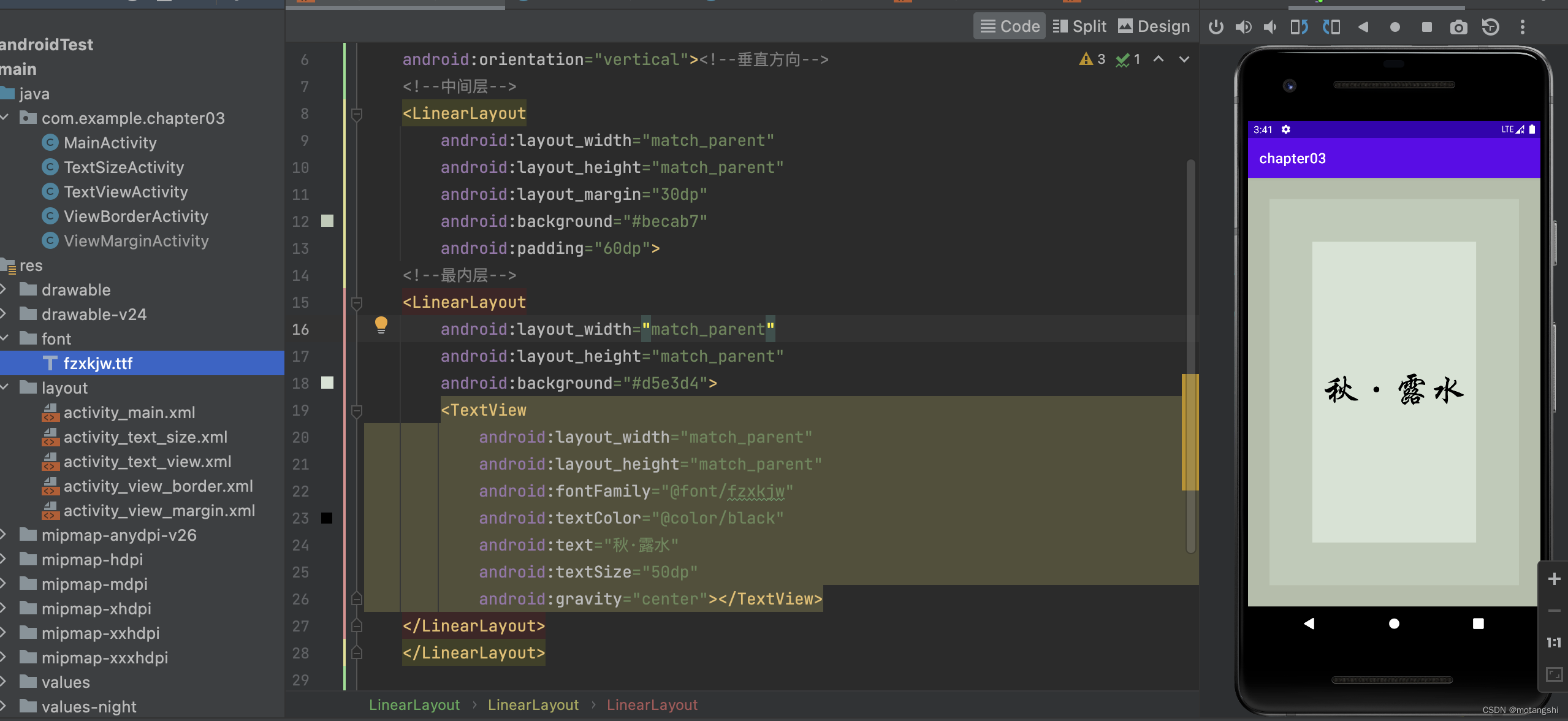
Task: Jump to next highlighted error arrow
Action: 1184,59
